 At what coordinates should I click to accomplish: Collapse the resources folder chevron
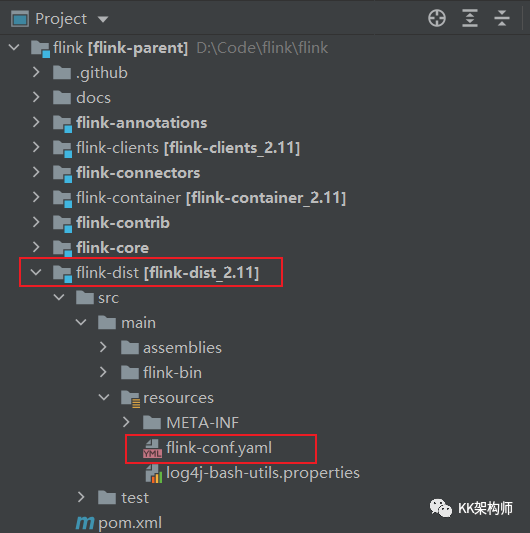pos(104,397)
